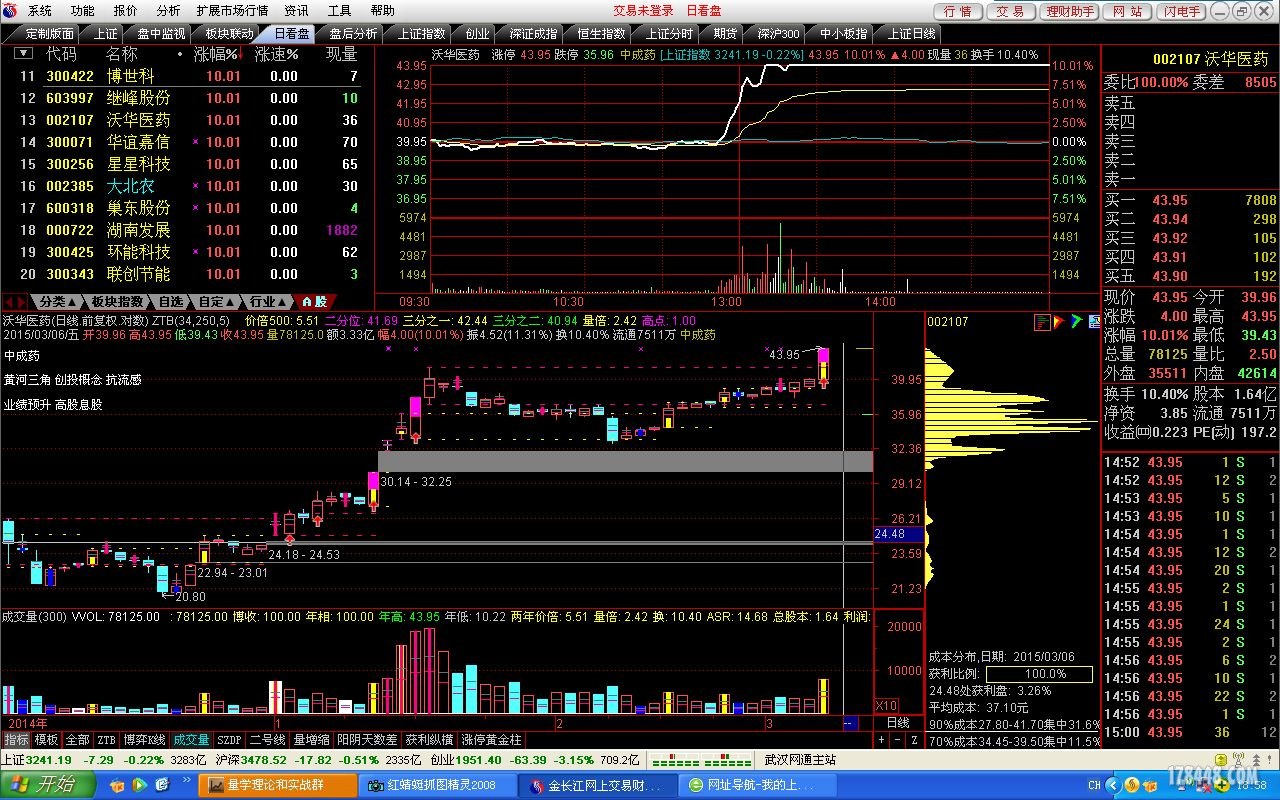Viewport: 1280px width, 800px height.
Task: Switch to the 深沪300 tab
Action: pos(778,33)
